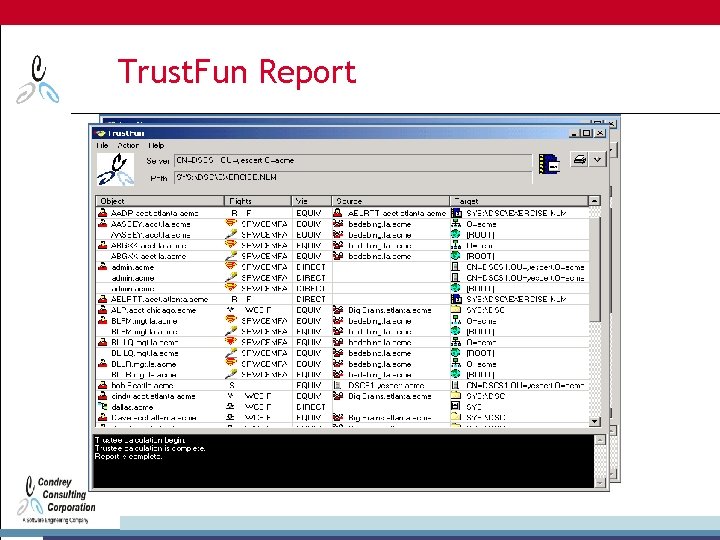Click the folder icon in the ALP.acct.chicago row
This screenshot has width=720, height=540.
tap(456, 309)
